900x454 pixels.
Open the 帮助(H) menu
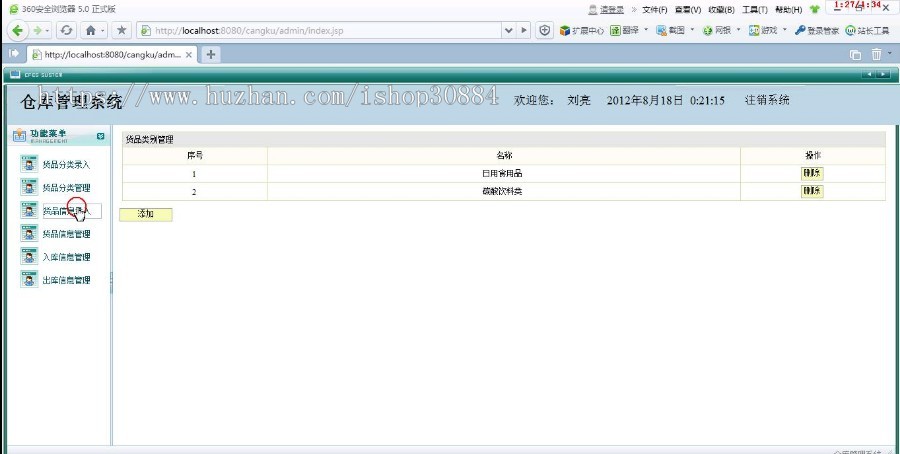tap(789, 10)
